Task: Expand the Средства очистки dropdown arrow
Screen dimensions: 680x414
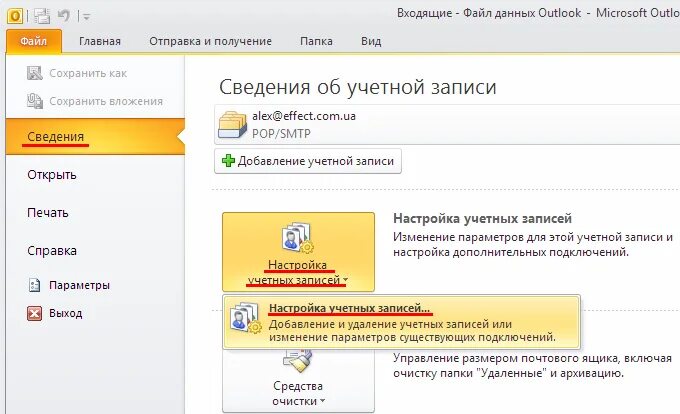Action: (322, 401)
